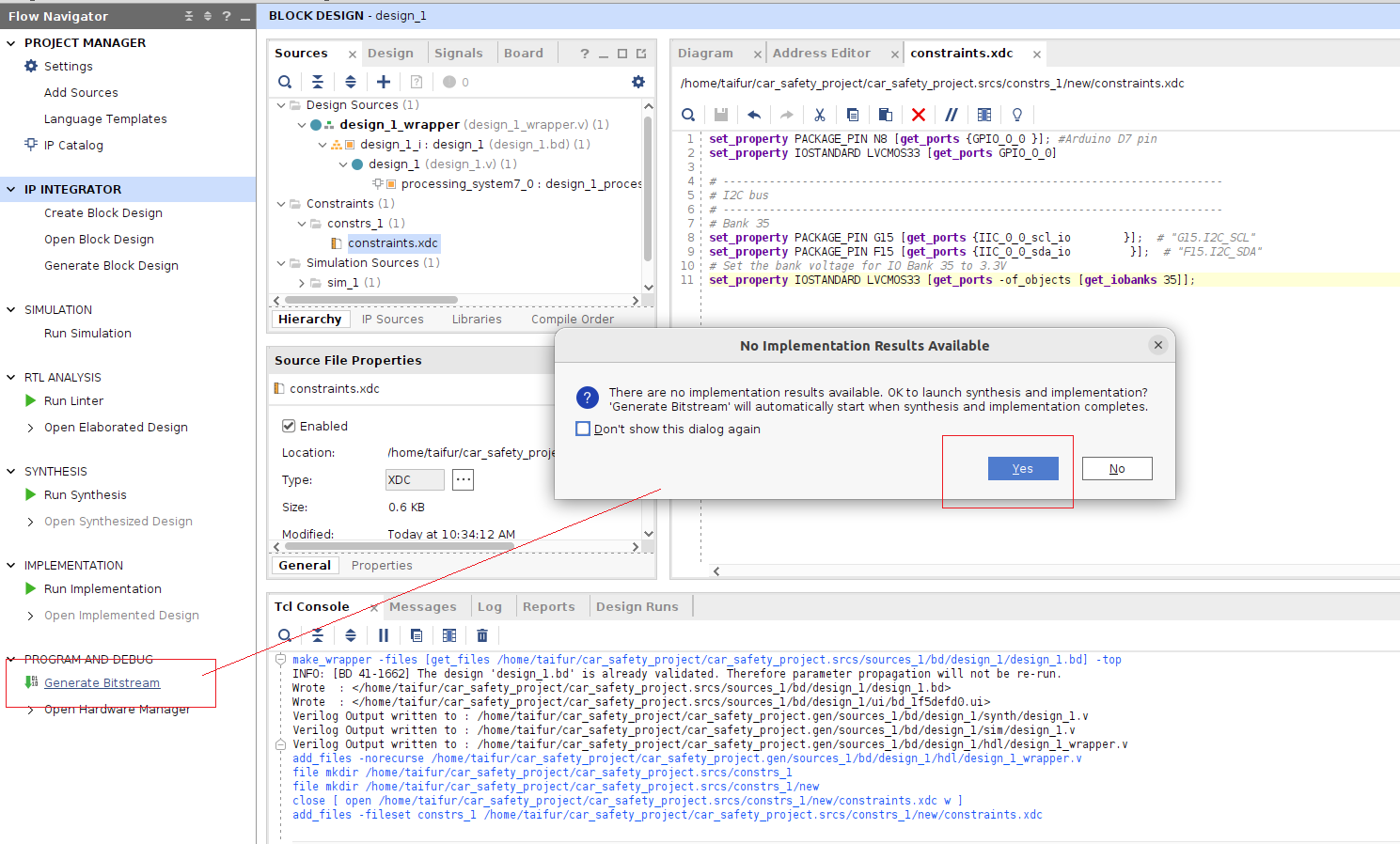Collapse all Flow Navigator sections

click(189, 16)
